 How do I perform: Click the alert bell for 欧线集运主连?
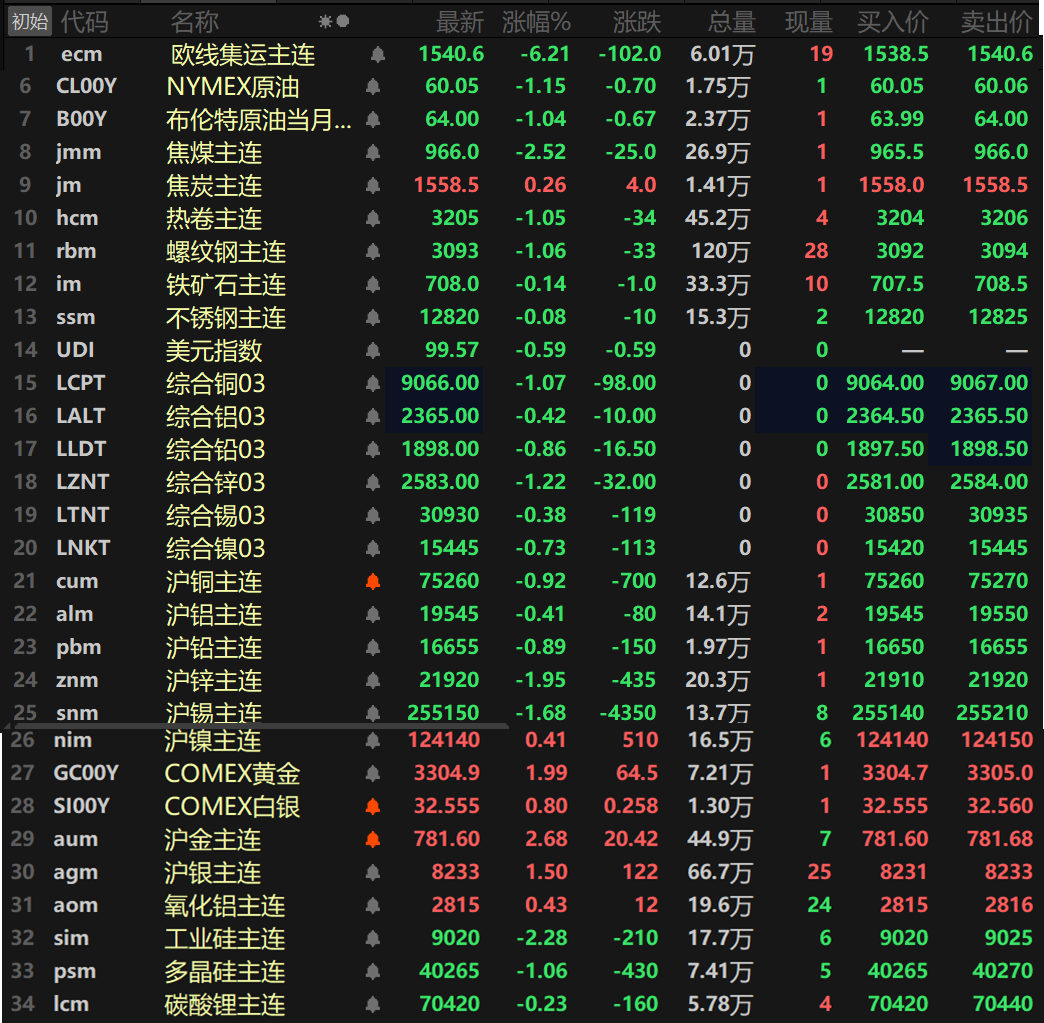tap(378, 55)
